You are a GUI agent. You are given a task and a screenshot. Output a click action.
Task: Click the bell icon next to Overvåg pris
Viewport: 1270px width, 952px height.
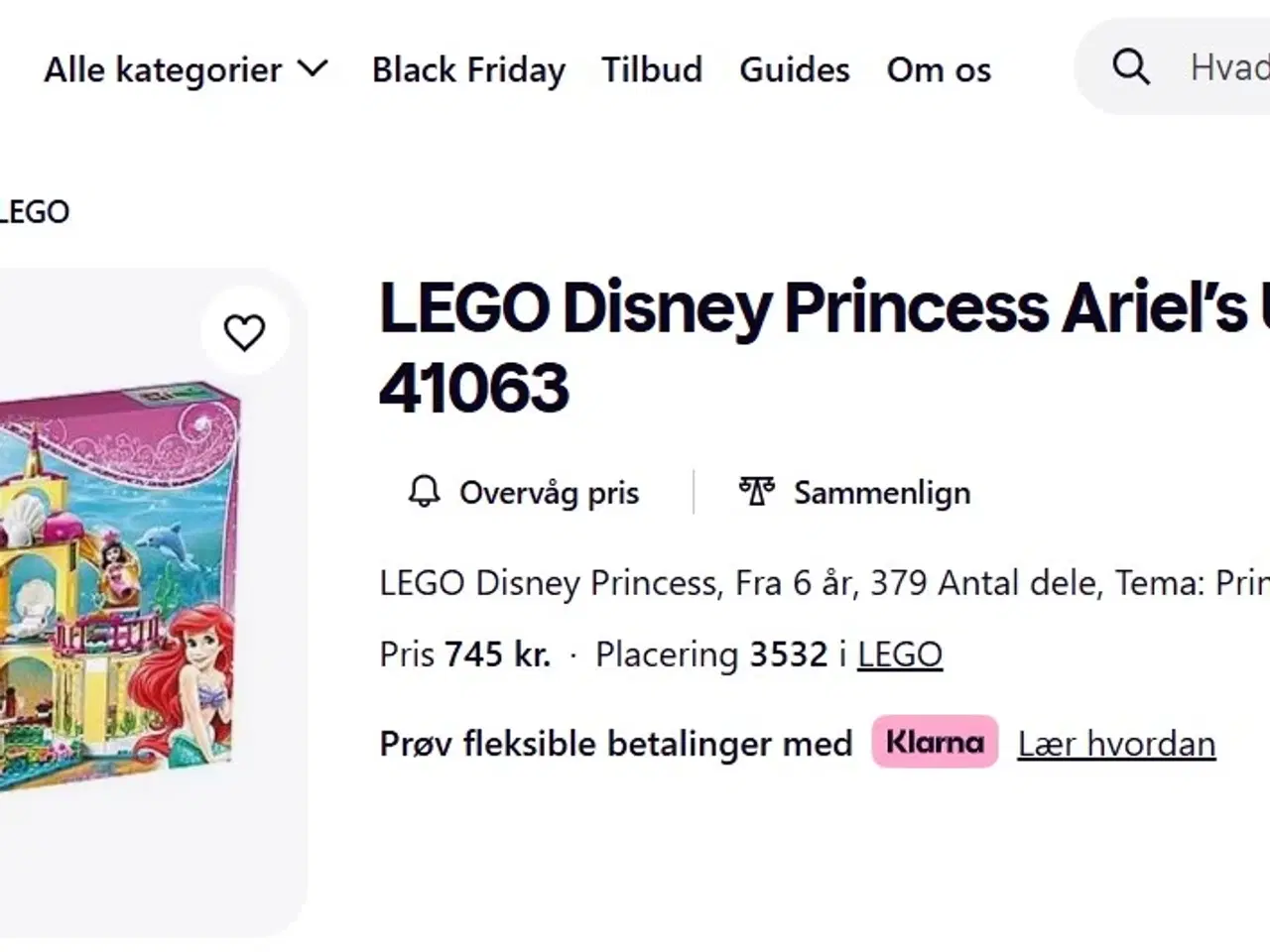click(425, 493)
